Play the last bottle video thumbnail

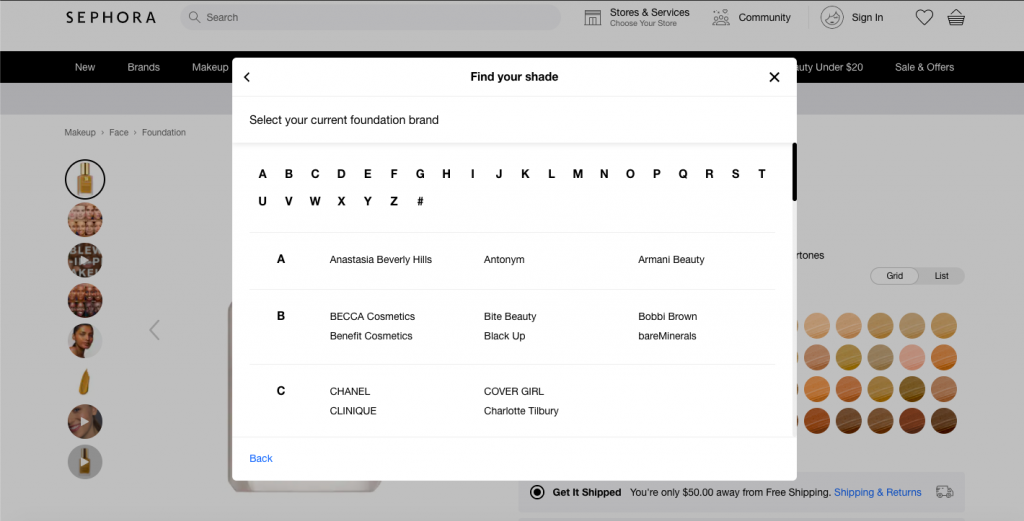pyautogui.click(x=85, y=462)
